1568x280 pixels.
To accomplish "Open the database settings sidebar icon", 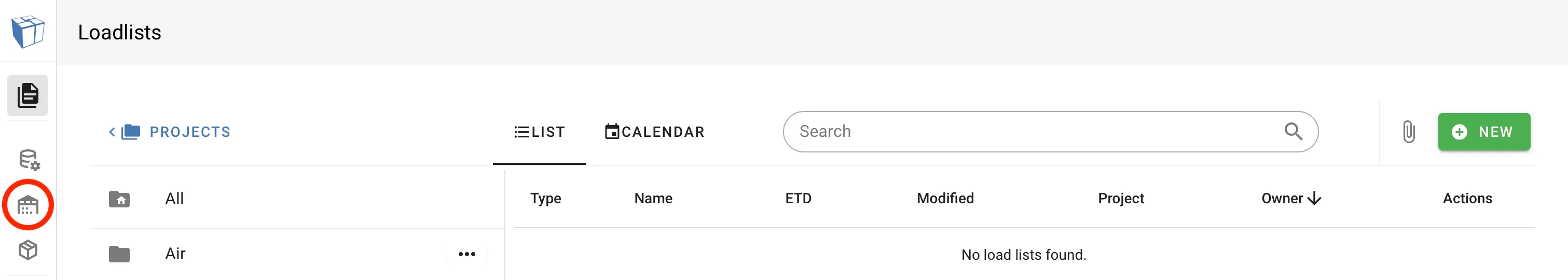I will [x=29, y=160].
